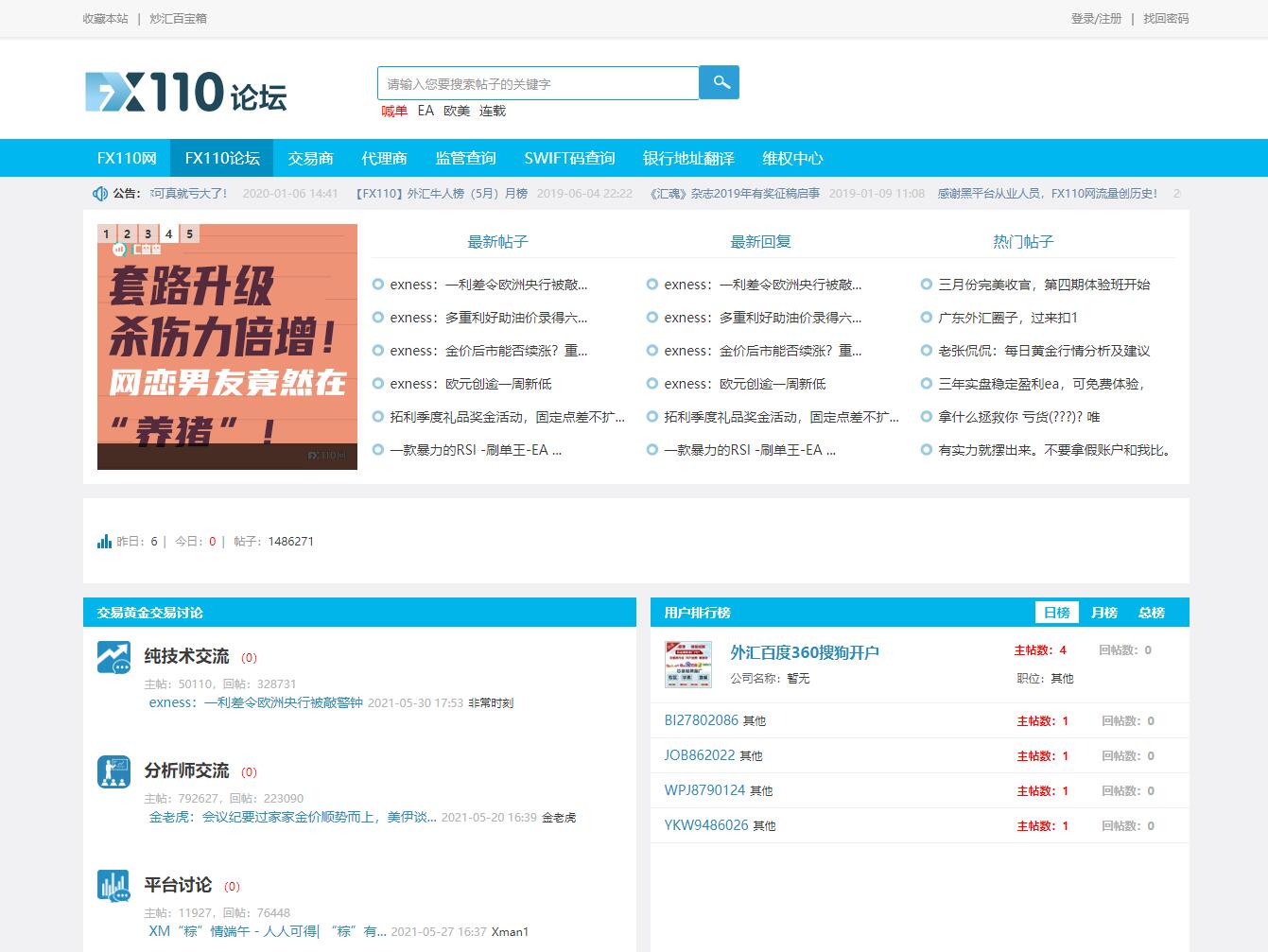Switch banner to slide 3

pyautogui.click(x=148, y=234)
